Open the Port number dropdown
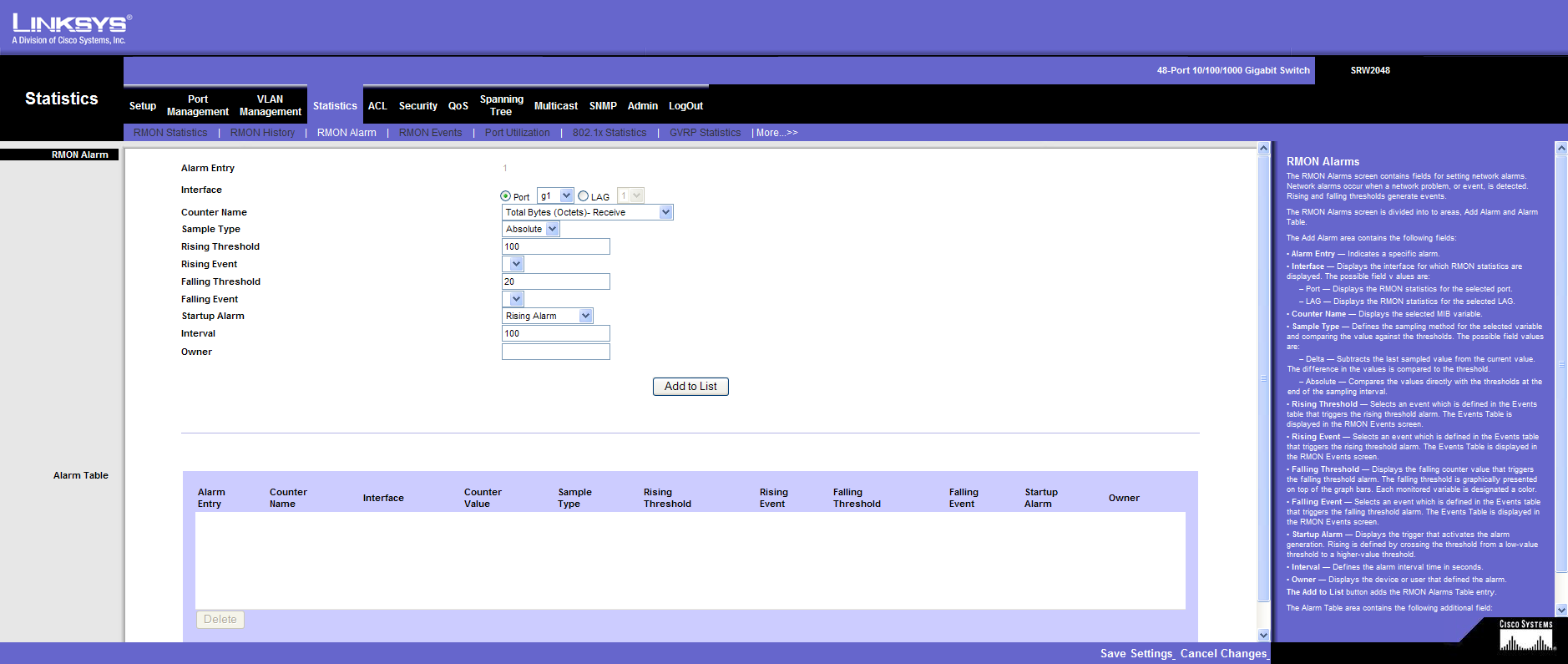The width and height of the screenshot is (1568, 664). (566, 196)
